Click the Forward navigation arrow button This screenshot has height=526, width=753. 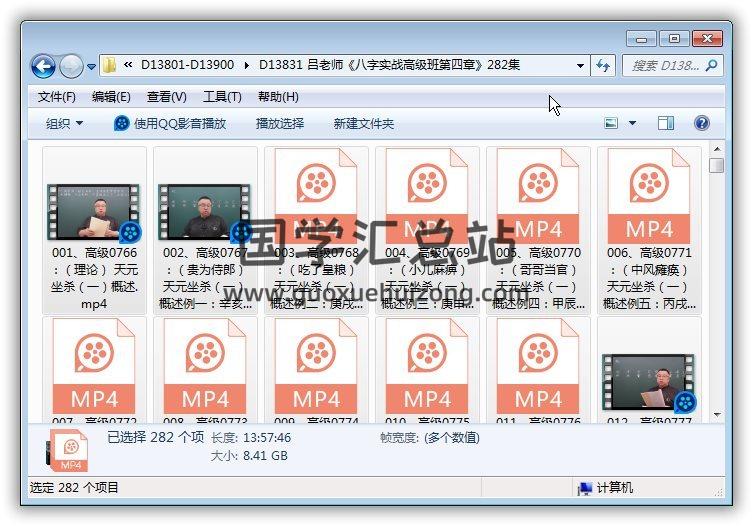(x=71, y=66)
